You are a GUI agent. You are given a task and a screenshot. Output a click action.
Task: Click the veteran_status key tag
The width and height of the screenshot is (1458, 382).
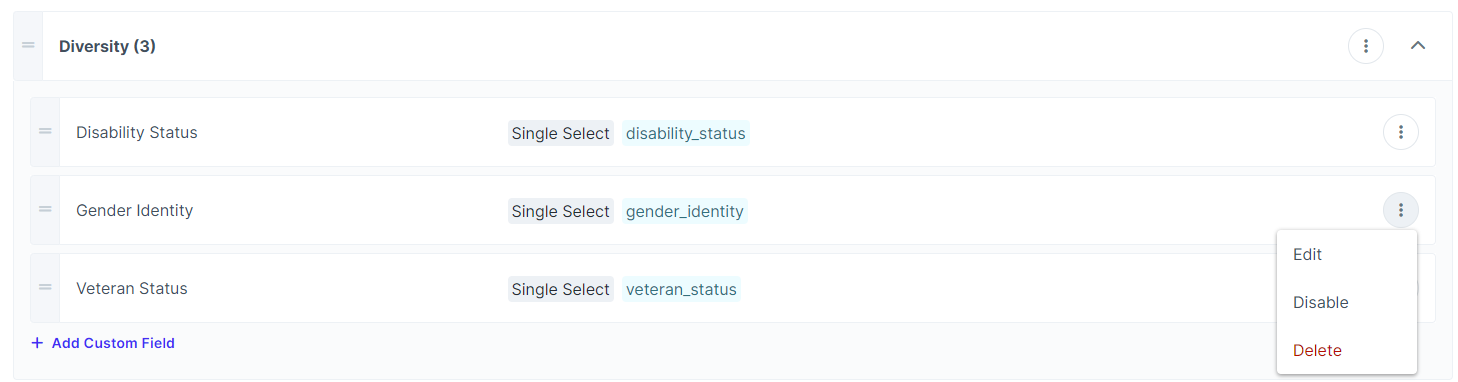[x=681, y=289]
